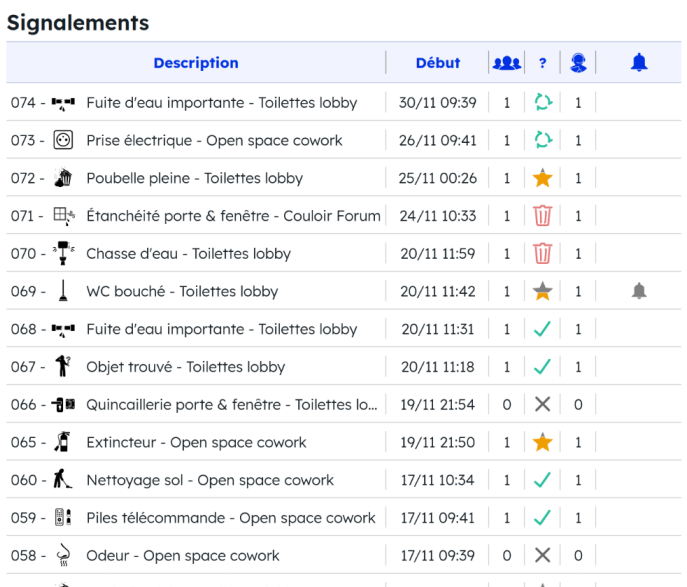687x587 pixels.
Task: Click the grey bell icon on row 069
Action: [639, 292]
